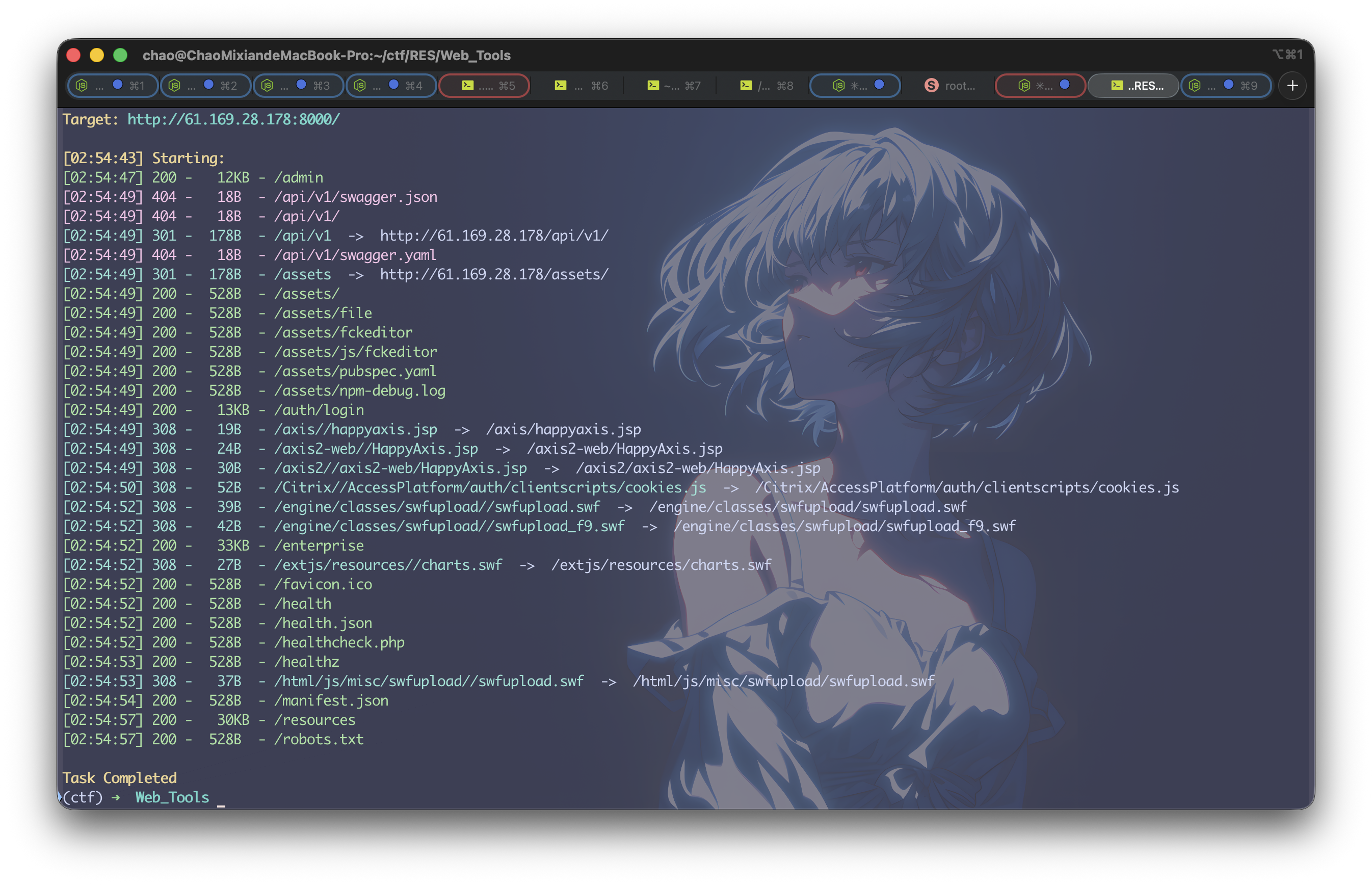Open the red-outlined ⌘5 terminal tab
The height and width of the screenshot is (885, 1372).
click(484, 86)
